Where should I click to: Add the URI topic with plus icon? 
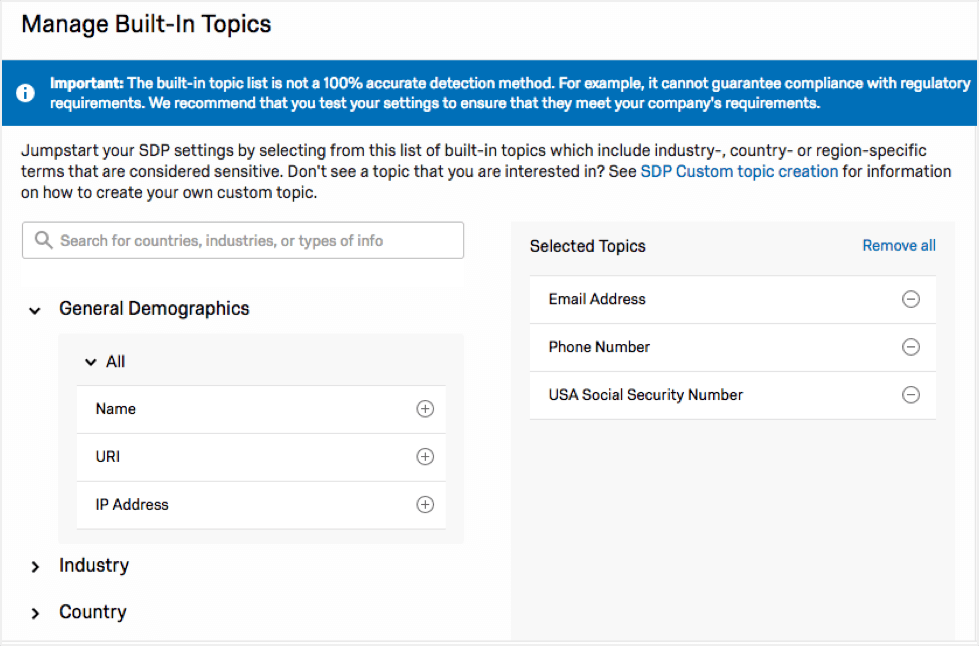[425, 457]
